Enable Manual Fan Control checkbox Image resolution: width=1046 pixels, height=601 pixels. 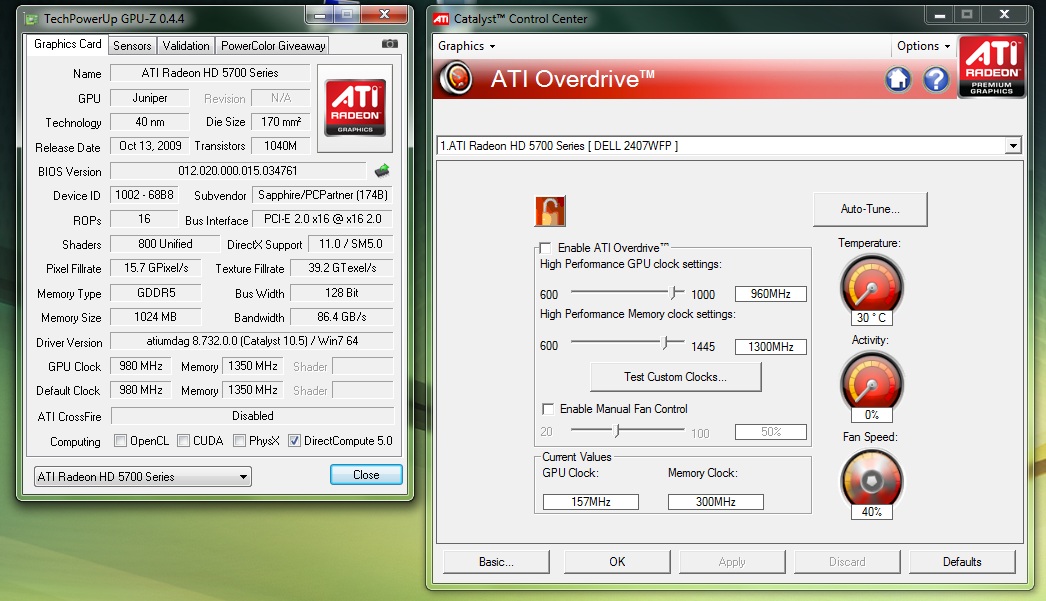click(548, 409)
